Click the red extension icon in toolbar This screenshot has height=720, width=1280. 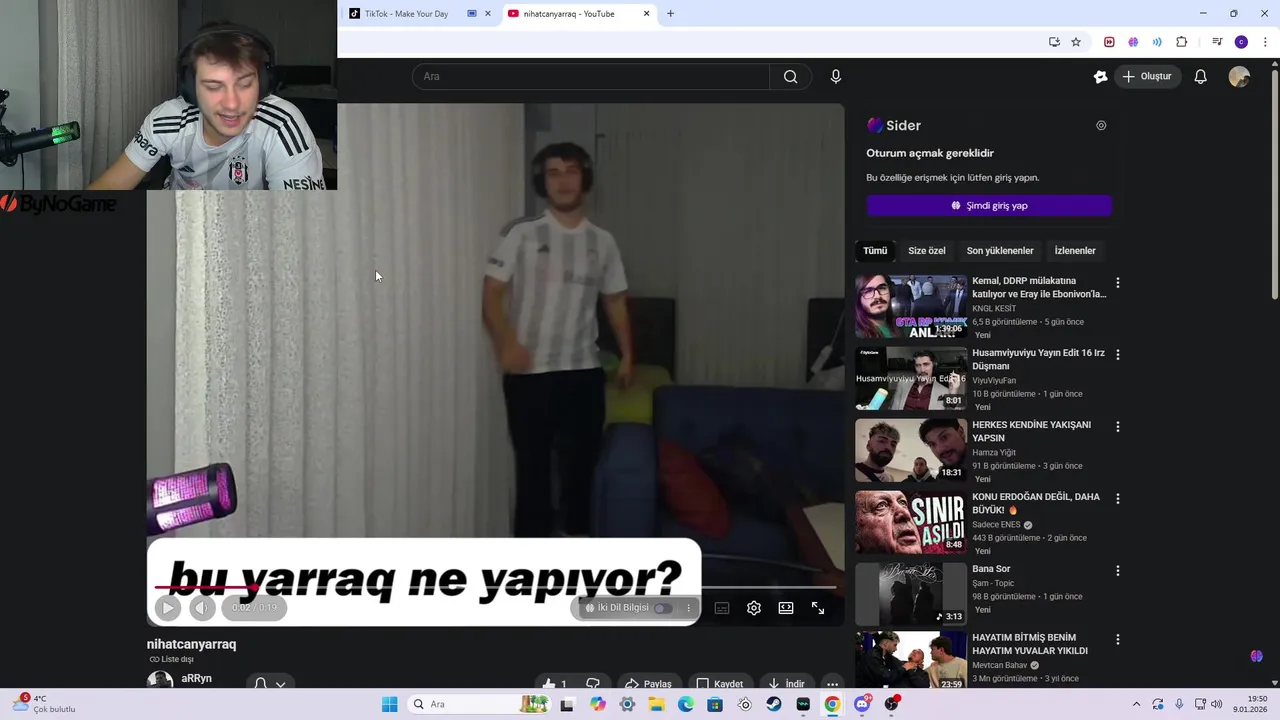click(1109, 42)
